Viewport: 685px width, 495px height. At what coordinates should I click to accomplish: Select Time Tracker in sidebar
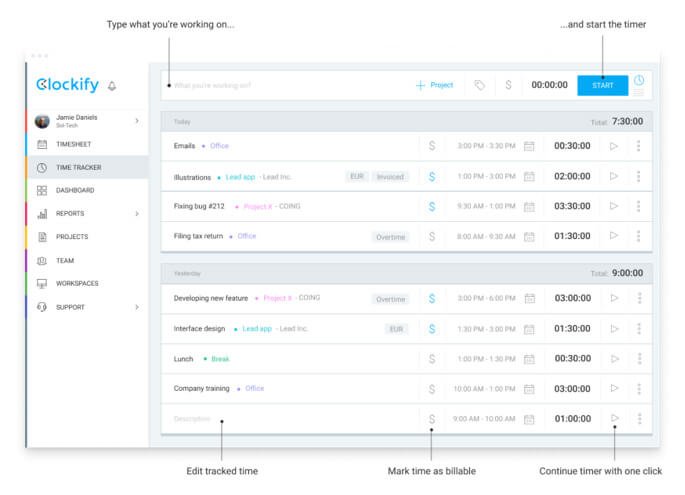pyautogui.click(x=87, y=167)
